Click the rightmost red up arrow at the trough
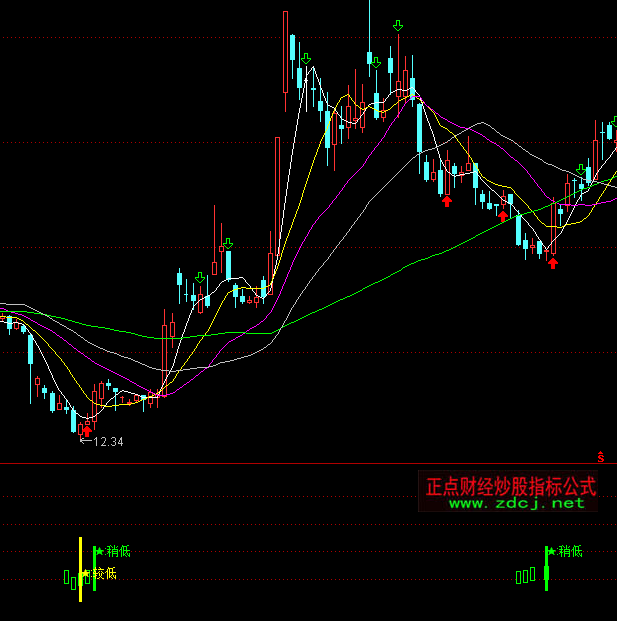Viewport: 617px width, 621px height. [552, 263]
